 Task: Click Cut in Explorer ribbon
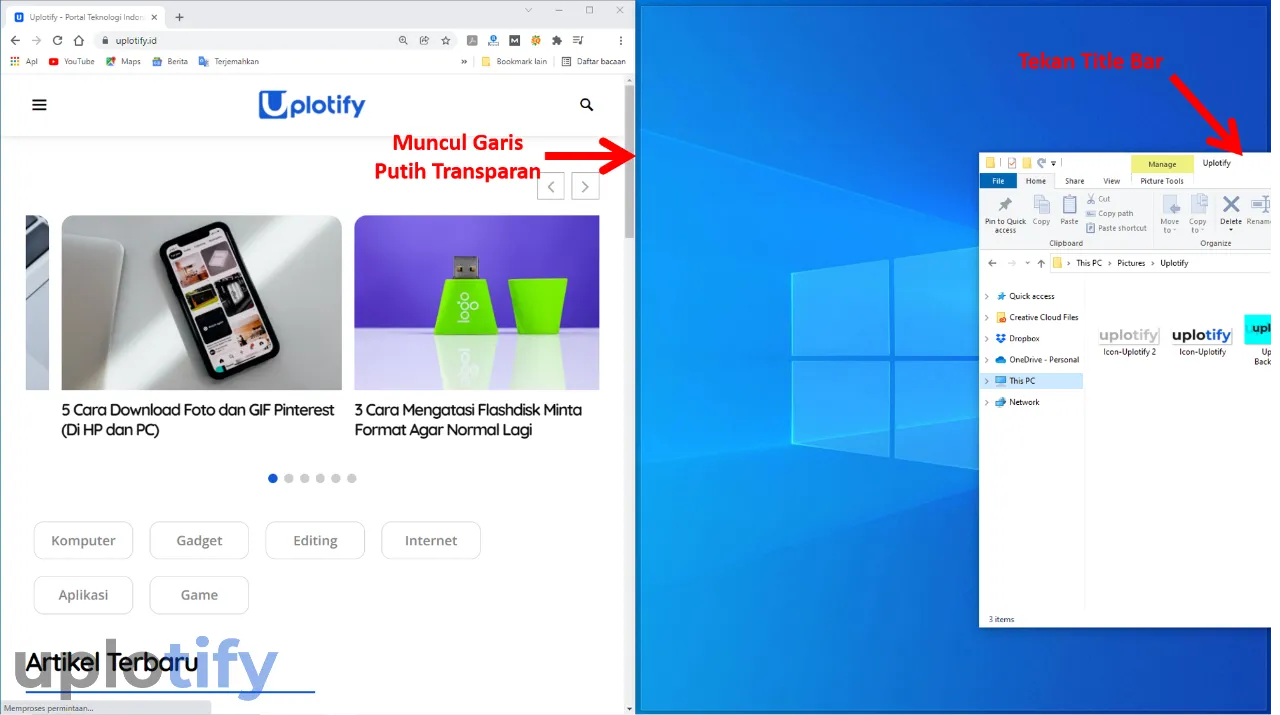coord(1098,199)
